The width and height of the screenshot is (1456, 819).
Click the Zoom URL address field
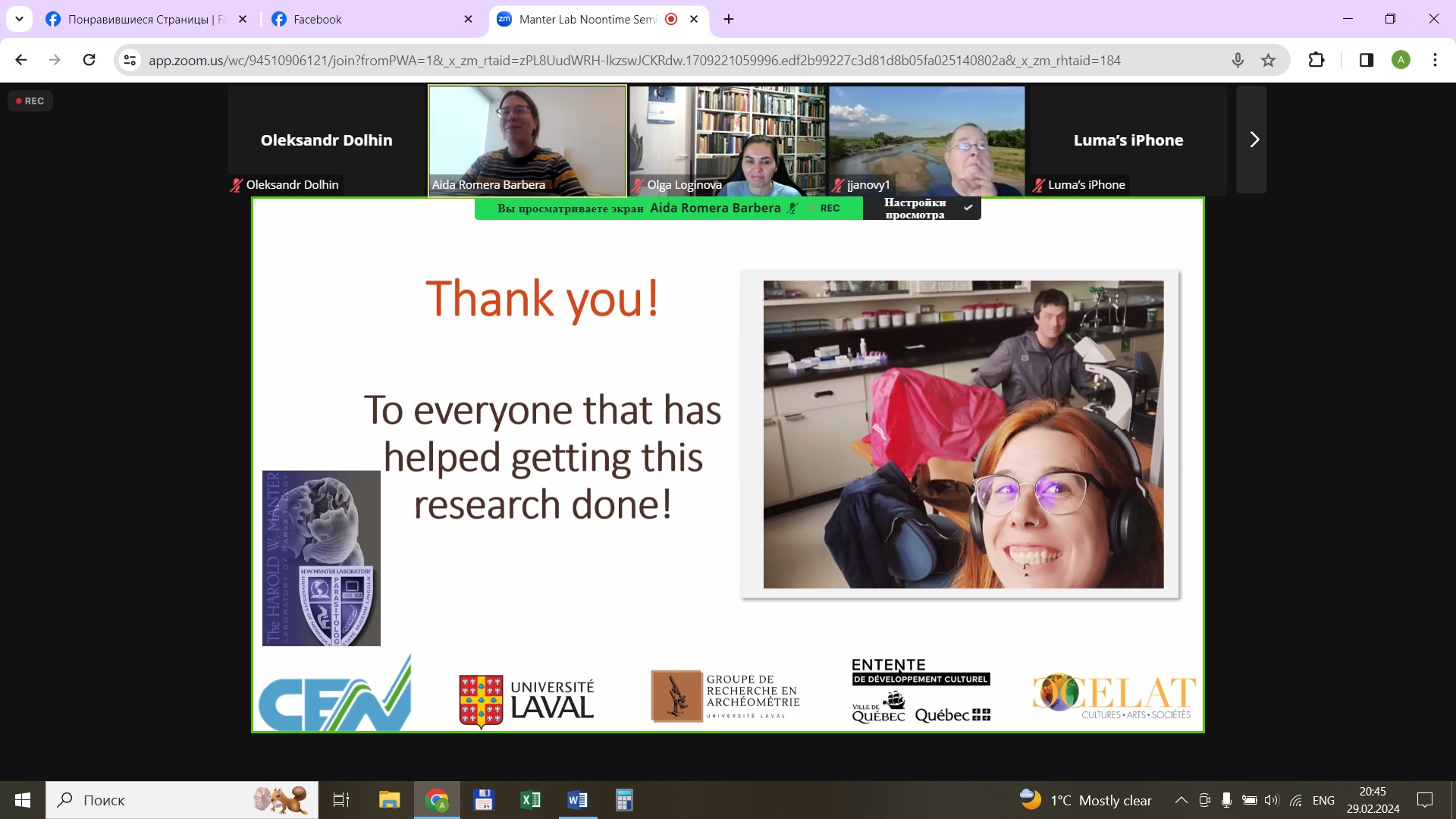click(x=634, y=60)
